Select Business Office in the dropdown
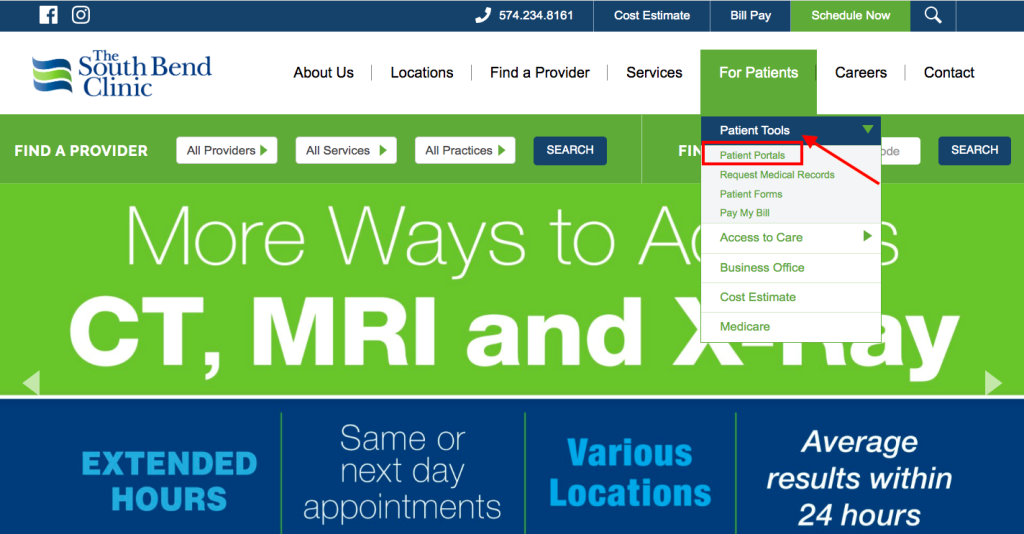The width and height of the screenshot is (1024, 534). 791,268
